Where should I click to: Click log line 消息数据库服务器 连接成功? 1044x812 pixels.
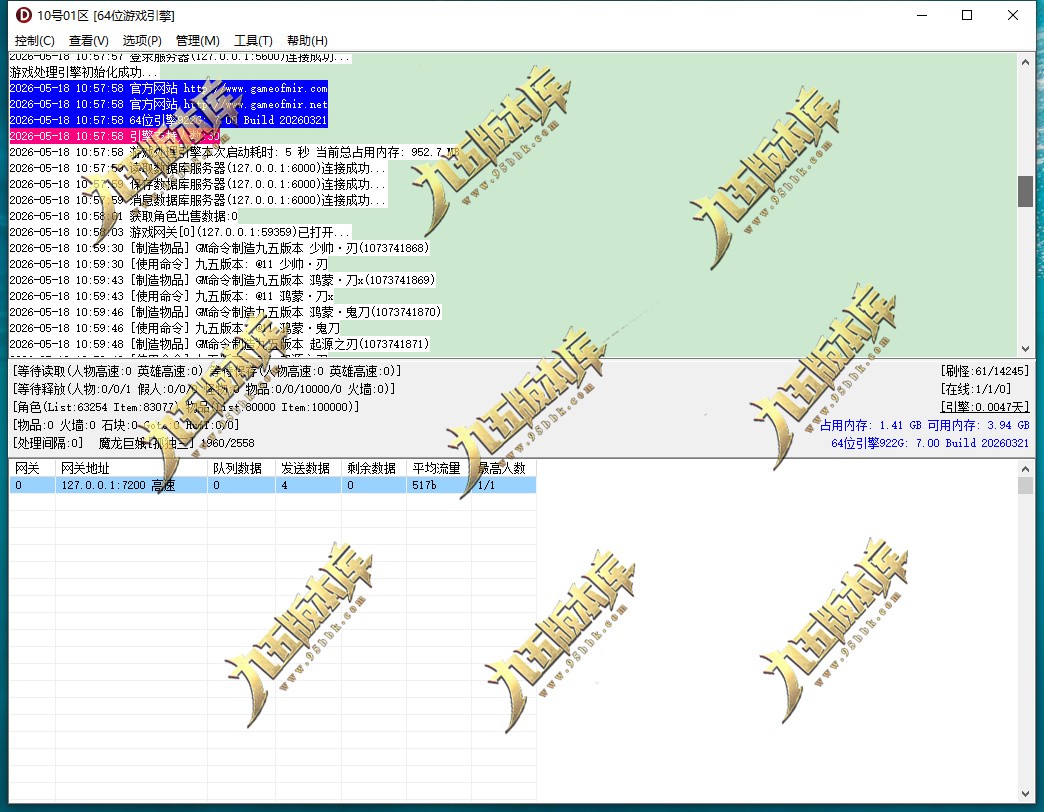pos(198,200)
